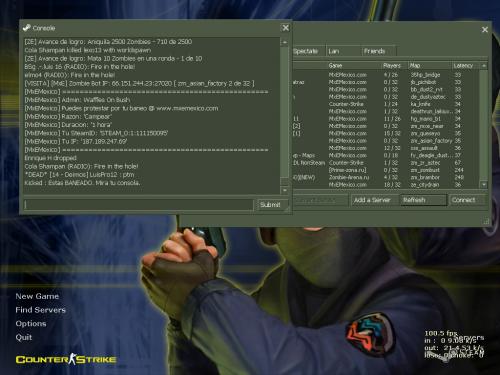This screenshot has height=375, width=500.
Task: Sort servers by Players column header
Action: [x=395, y=66]
